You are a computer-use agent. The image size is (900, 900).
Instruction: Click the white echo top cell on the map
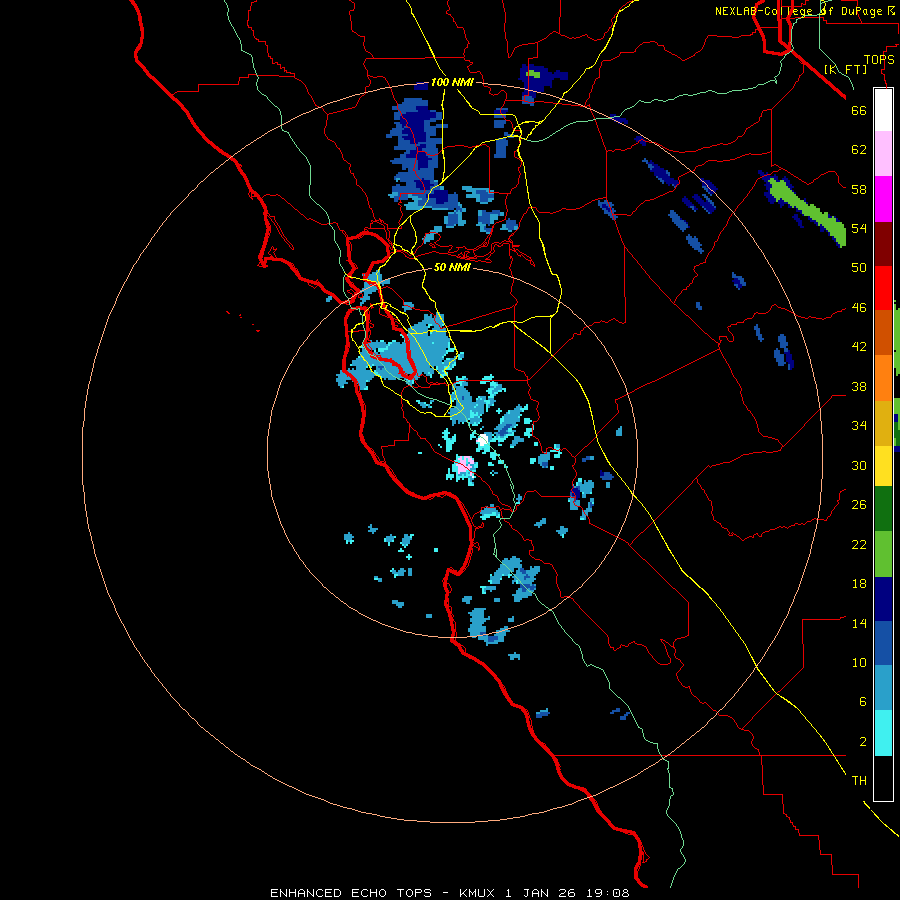point(483,440)
